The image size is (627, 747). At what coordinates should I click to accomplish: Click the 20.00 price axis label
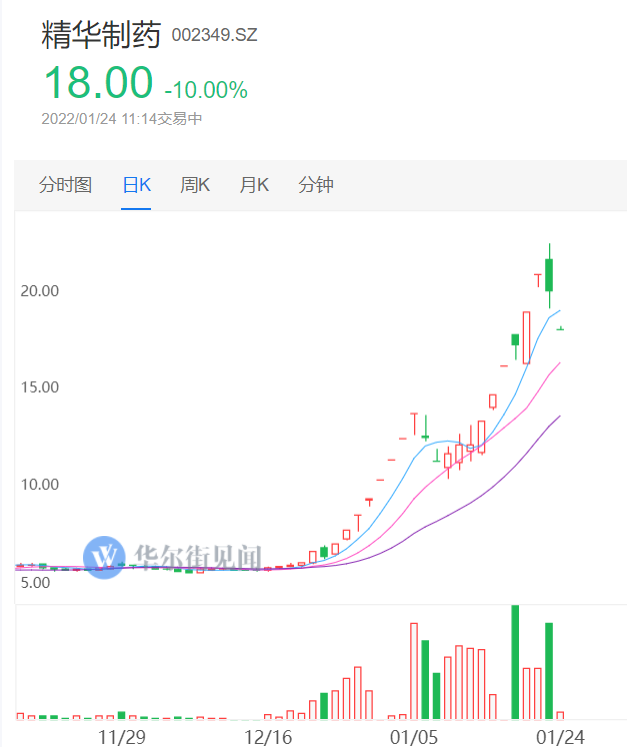click(x=40, y=291)
